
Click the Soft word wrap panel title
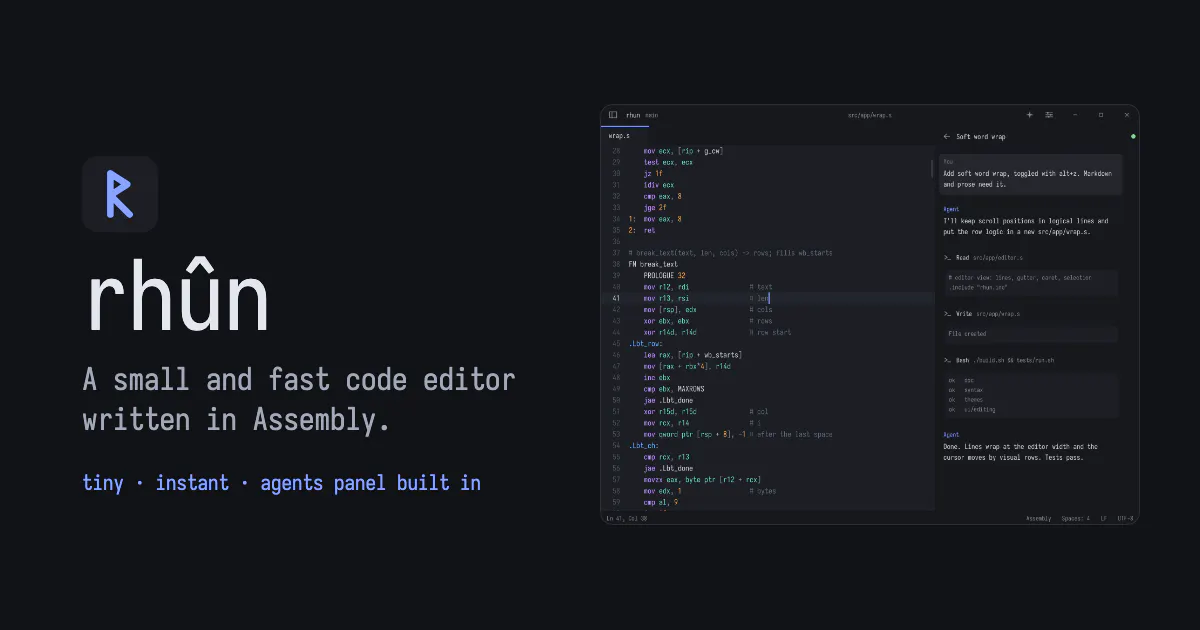coord(981,136)
